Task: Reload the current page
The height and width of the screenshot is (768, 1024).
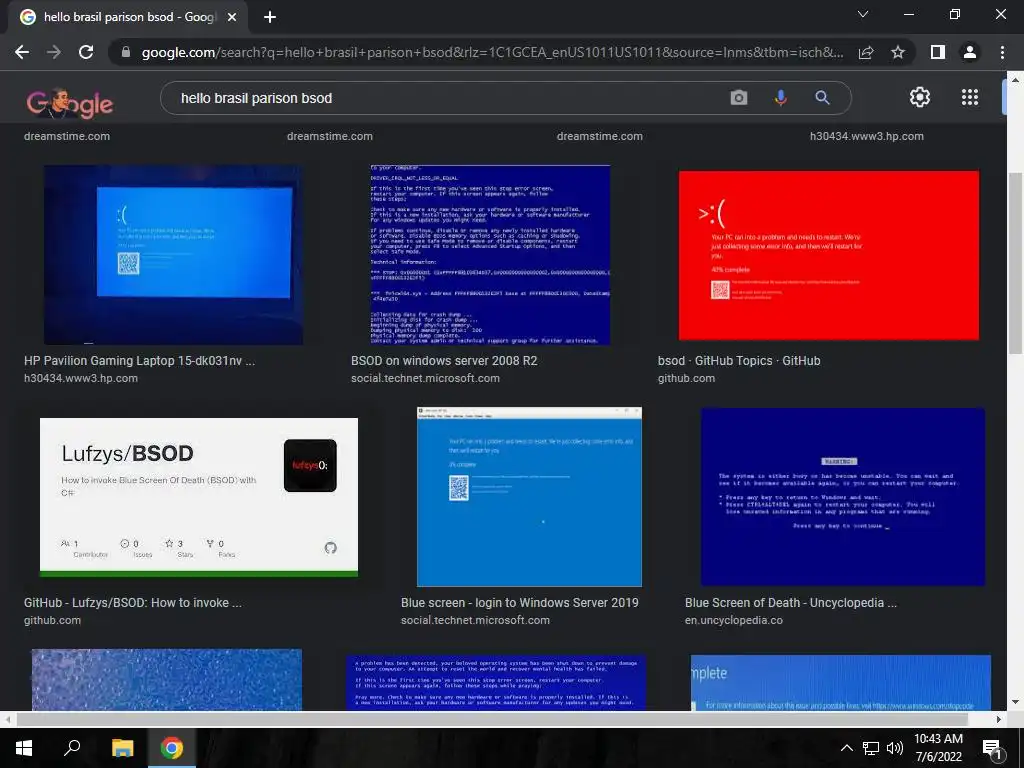Action: 86,52
